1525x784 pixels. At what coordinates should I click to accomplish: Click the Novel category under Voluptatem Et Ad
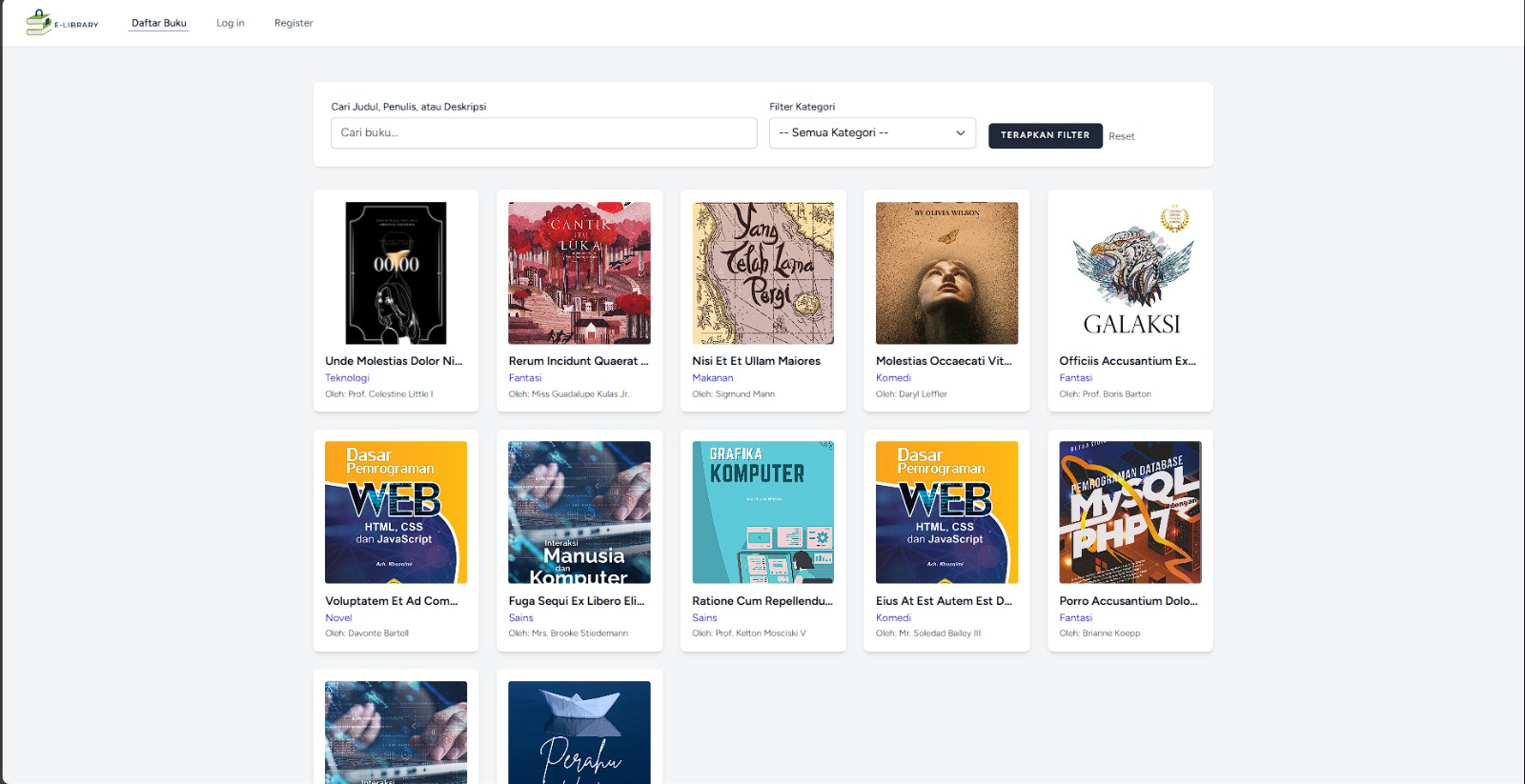pyautogui.click(x=338, y=618)
